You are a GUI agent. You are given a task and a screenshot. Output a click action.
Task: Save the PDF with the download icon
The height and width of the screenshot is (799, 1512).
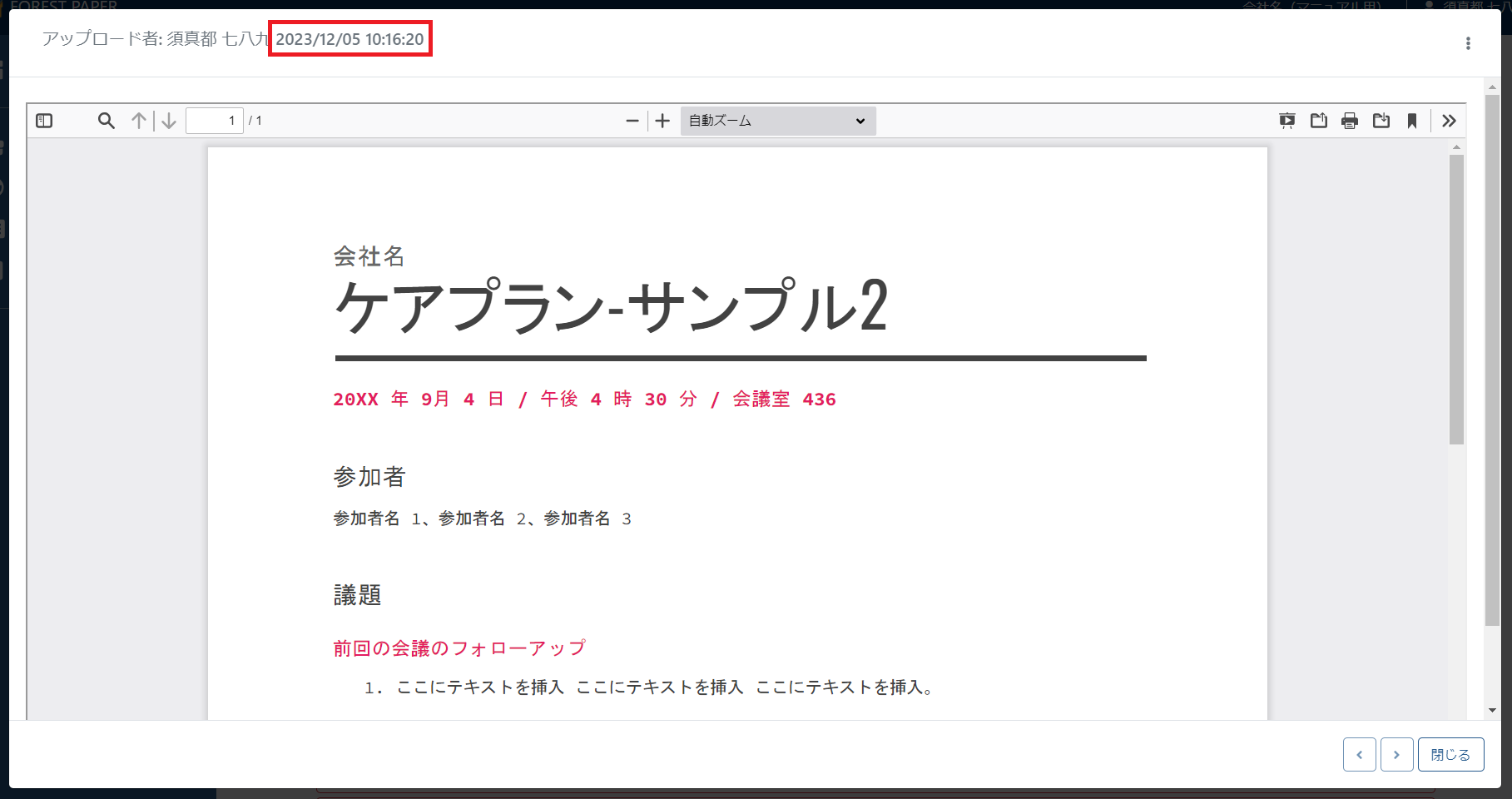(1381, 121)
